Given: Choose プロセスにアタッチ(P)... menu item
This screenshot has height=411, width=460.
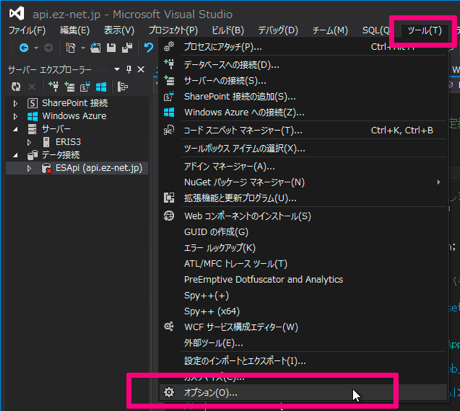Looking at the screenshot, I should point(303,47).
